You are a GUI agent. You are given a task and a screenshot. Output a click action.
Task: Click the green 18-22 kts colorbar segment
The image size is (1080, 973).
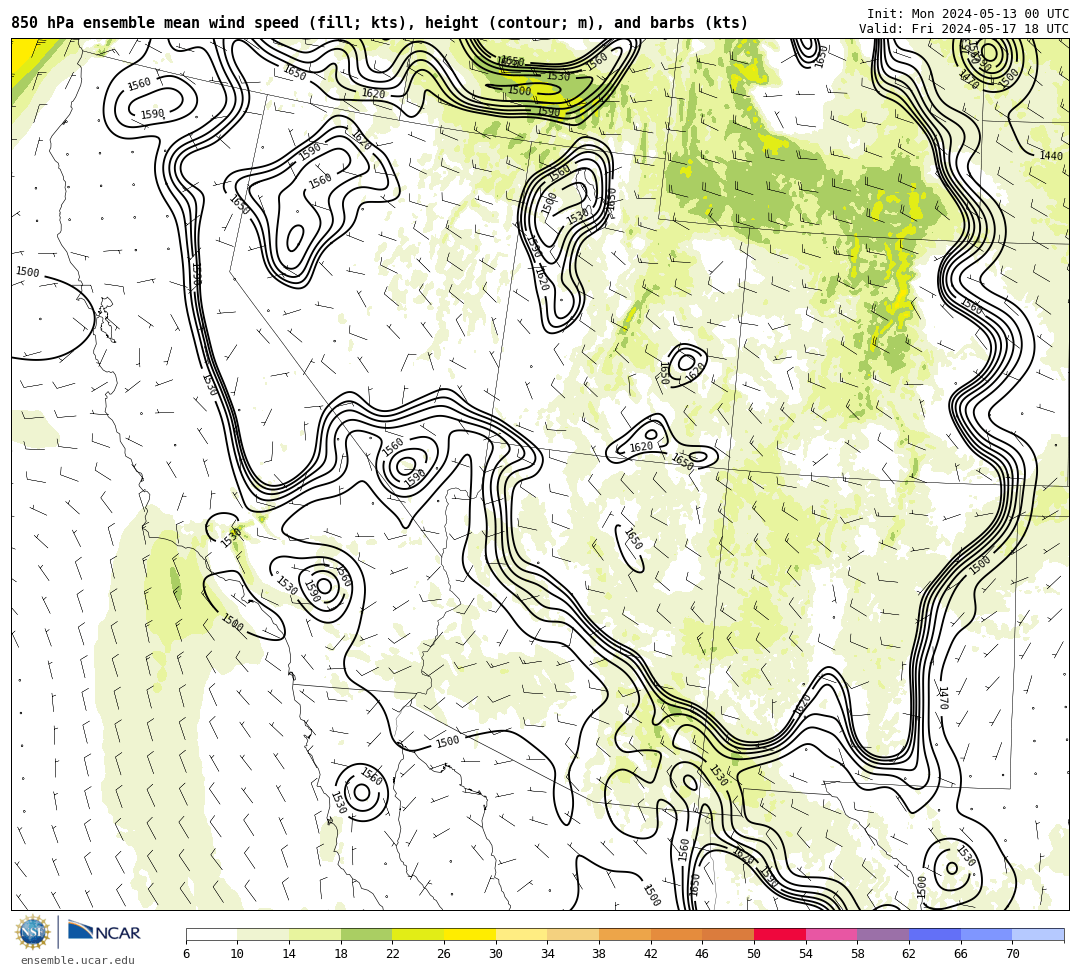coord(366,934)
